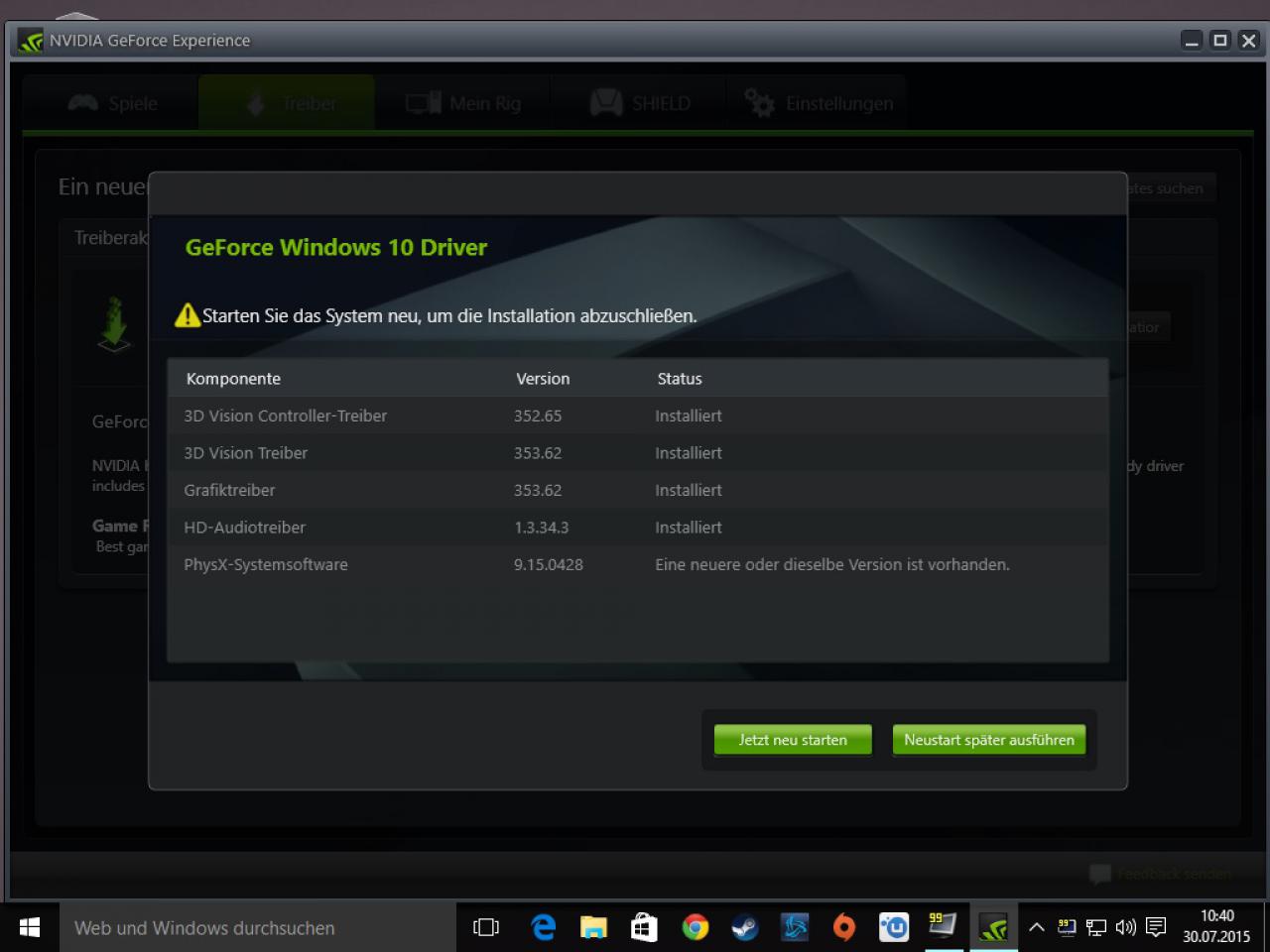Select the SHIELD tab
This screenshot has height=952, width=1270.
click(639, 103)
